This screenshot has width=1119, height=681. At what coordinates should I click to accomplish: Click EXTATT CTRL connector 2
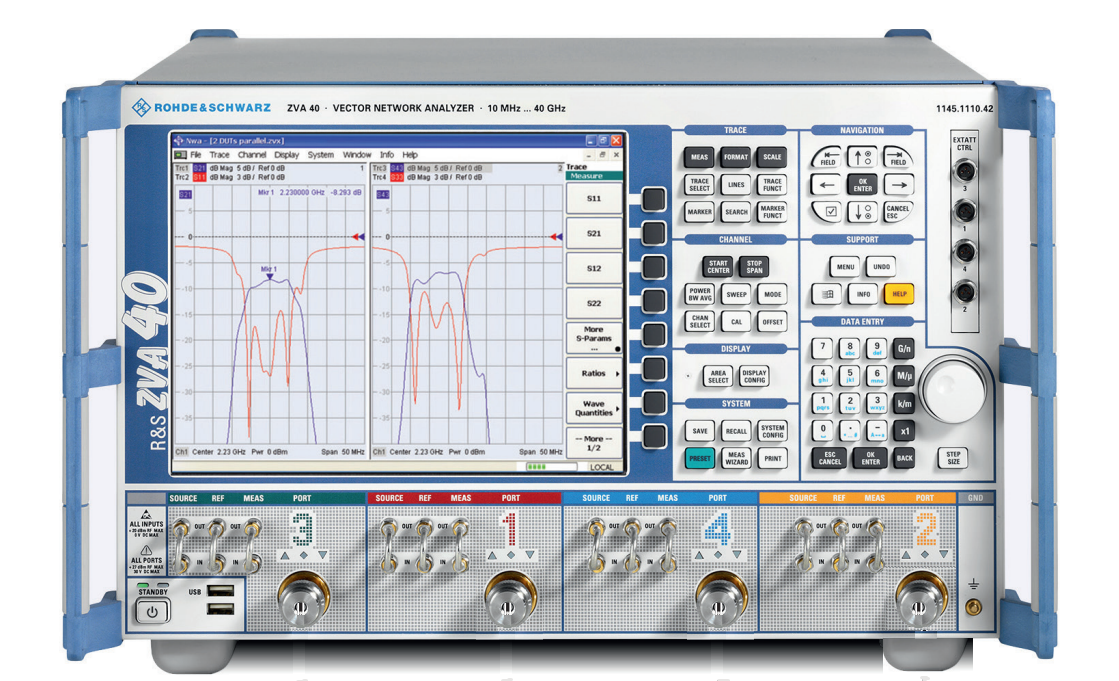click(965, 292)
